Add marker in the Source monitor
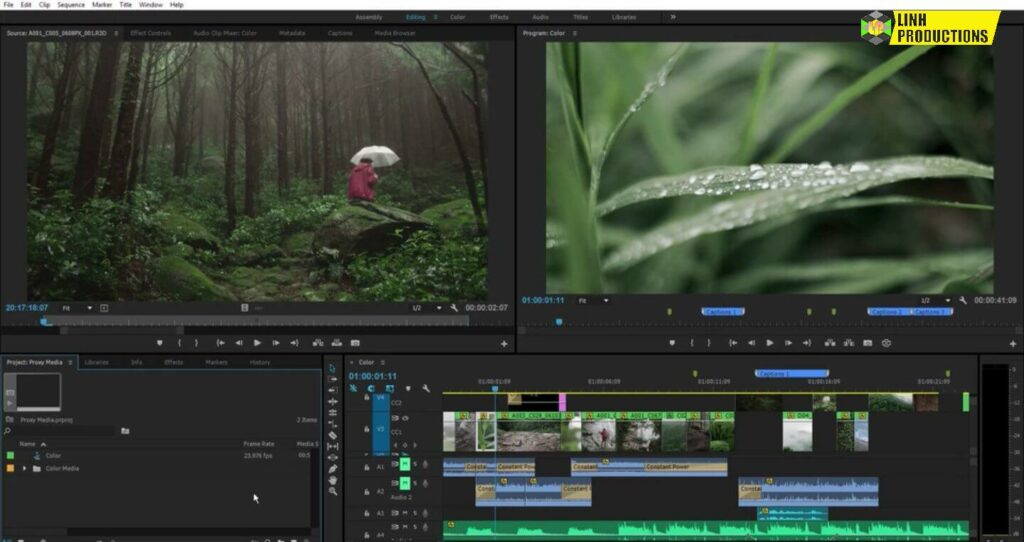 159,343
